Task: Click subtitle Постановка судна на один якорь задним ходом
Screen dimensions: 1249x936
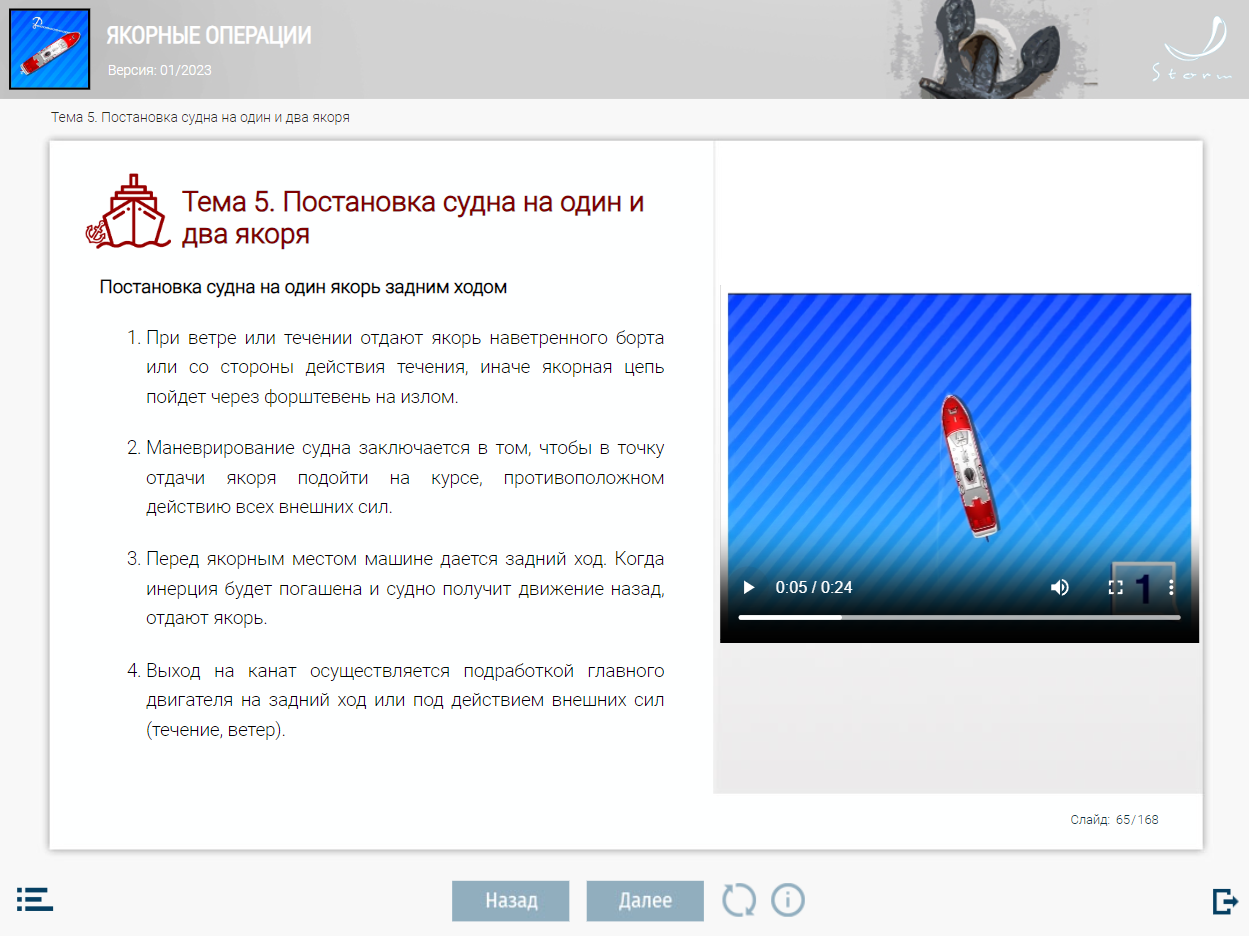Action: pyautogui.click(x=303, y=287)
